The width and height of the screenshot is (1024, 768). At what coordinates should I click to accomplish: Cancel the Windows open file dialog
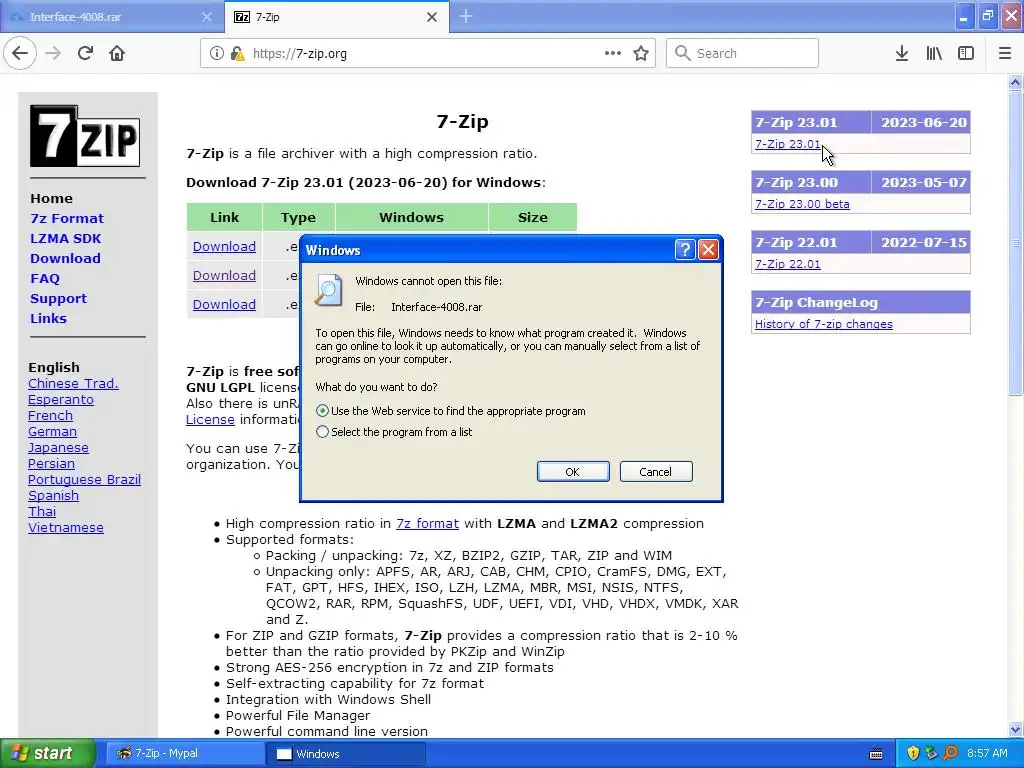click(x=656, y=472)
